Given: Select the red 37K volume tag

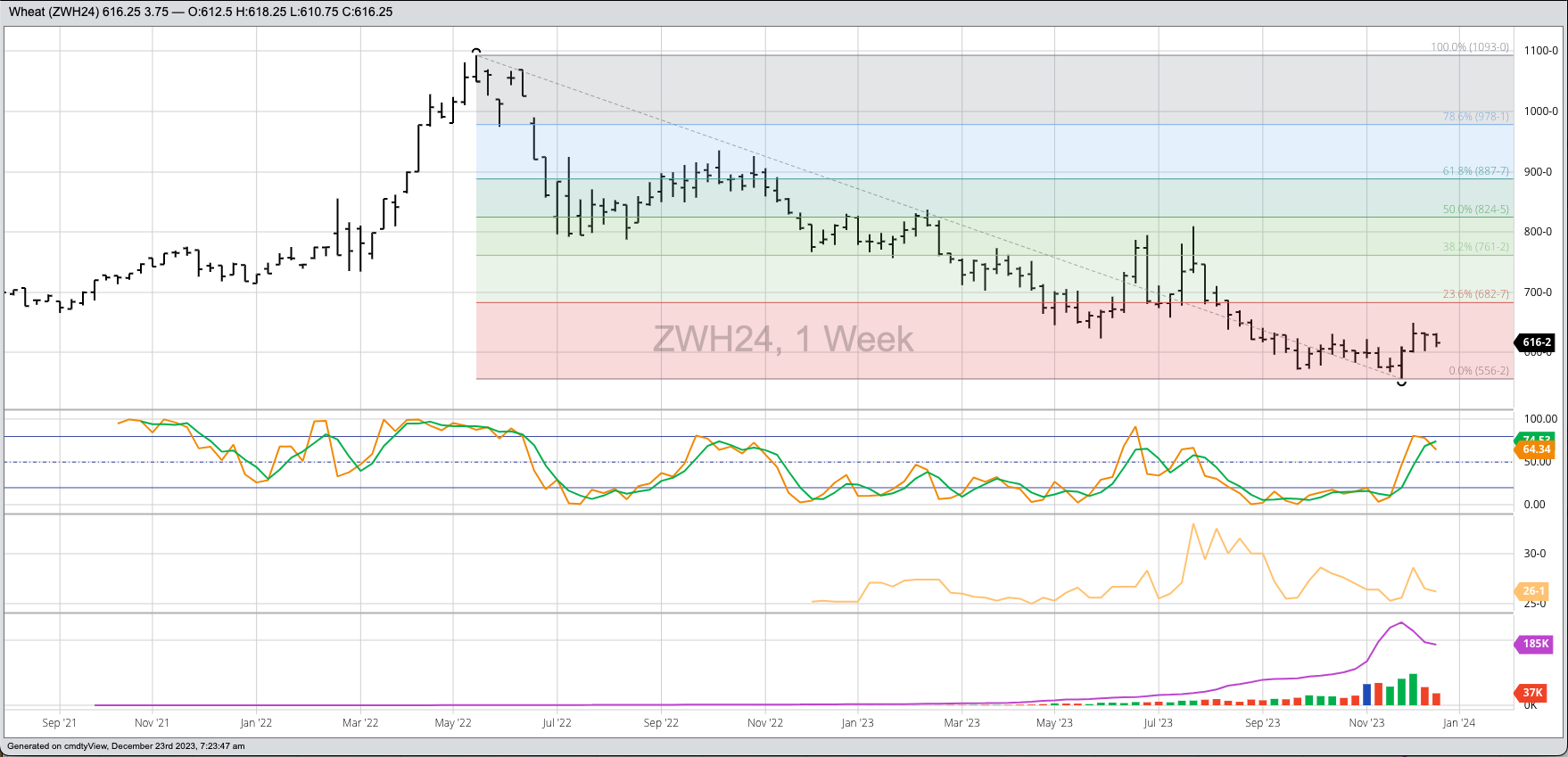Looking at the screenshot, I should point(1533,693).
